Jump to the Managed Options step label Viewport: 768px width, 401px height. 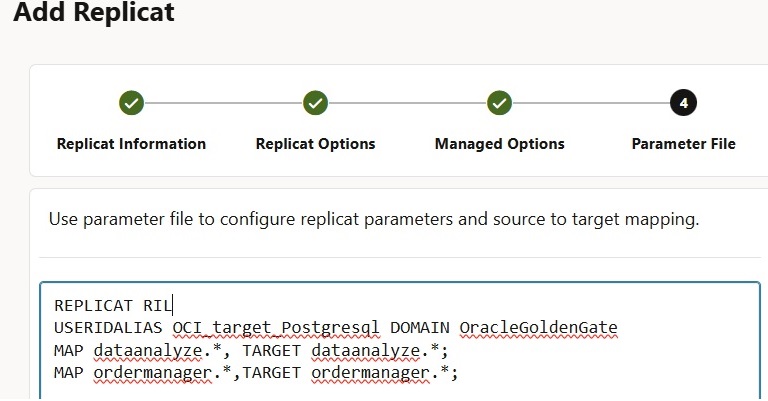point(500,144)
